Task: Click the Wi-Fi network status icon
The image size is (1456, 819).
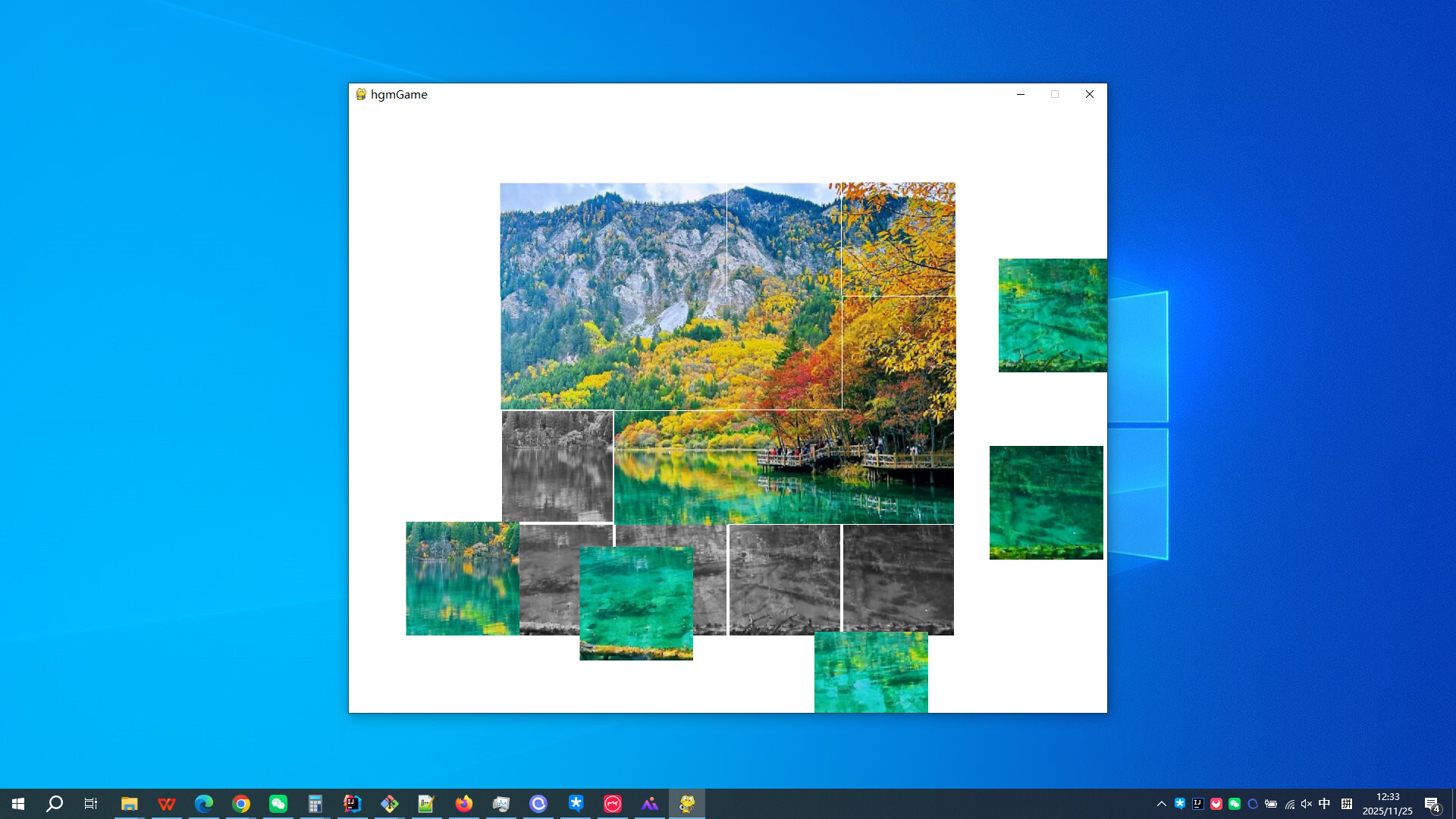Action: click(x=1290, y=803)
